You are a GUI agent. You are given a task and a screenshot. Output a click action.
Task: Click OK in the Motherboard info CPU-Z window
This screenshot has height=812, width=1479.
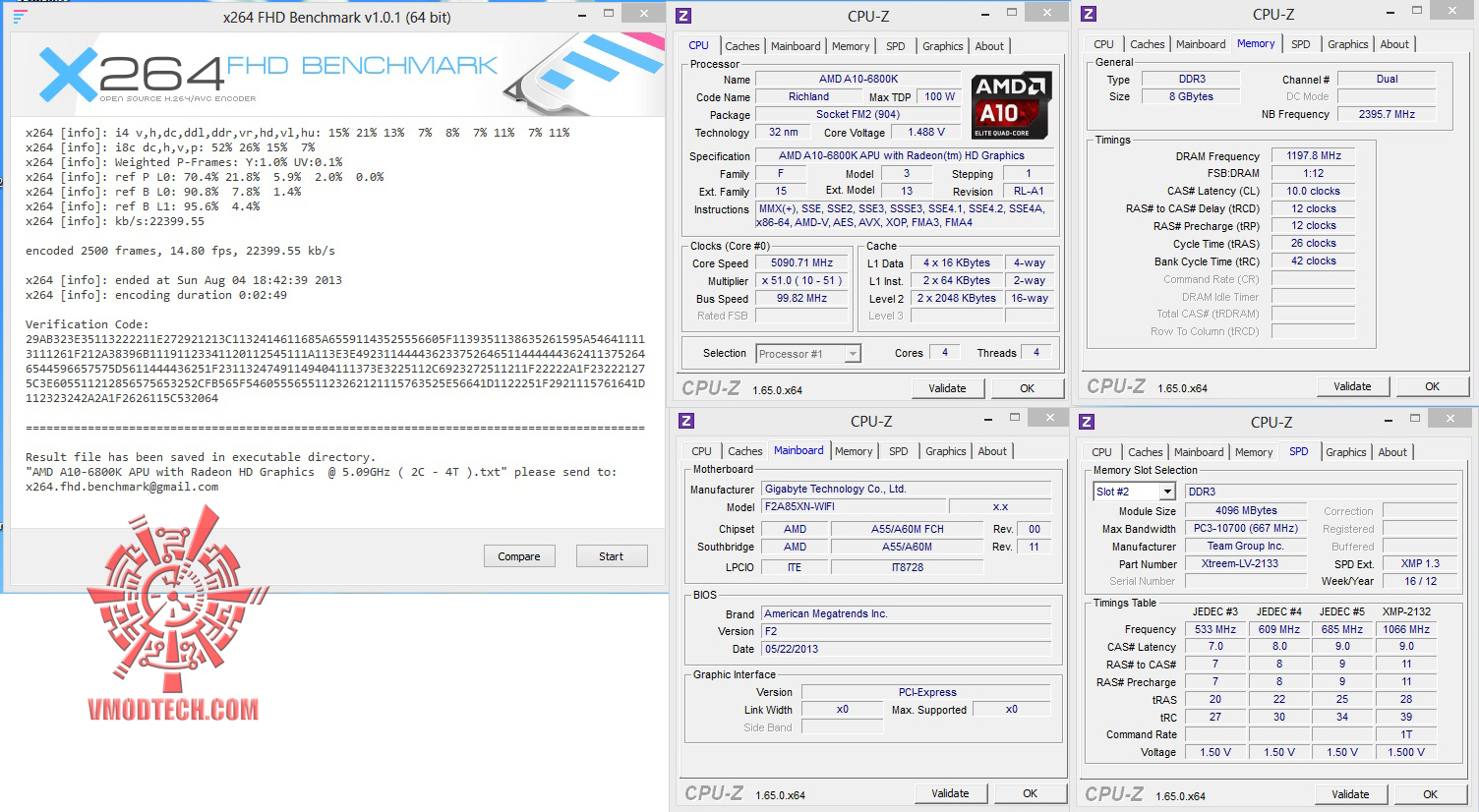click(x=1031, y=793)
